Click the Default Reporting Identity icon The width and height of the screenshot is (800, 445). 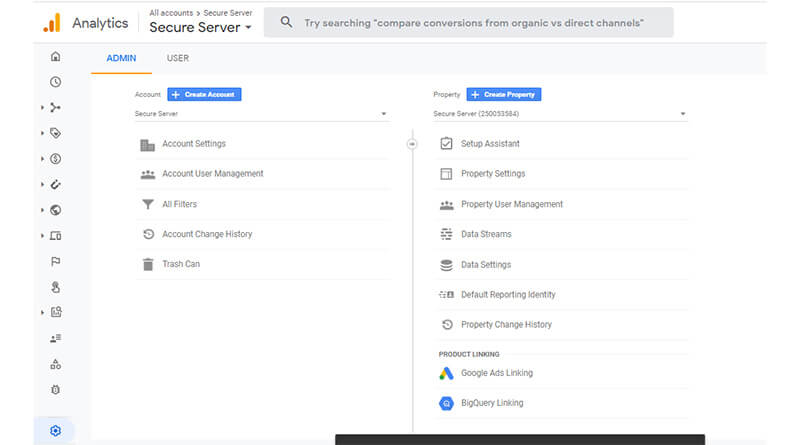446,294
